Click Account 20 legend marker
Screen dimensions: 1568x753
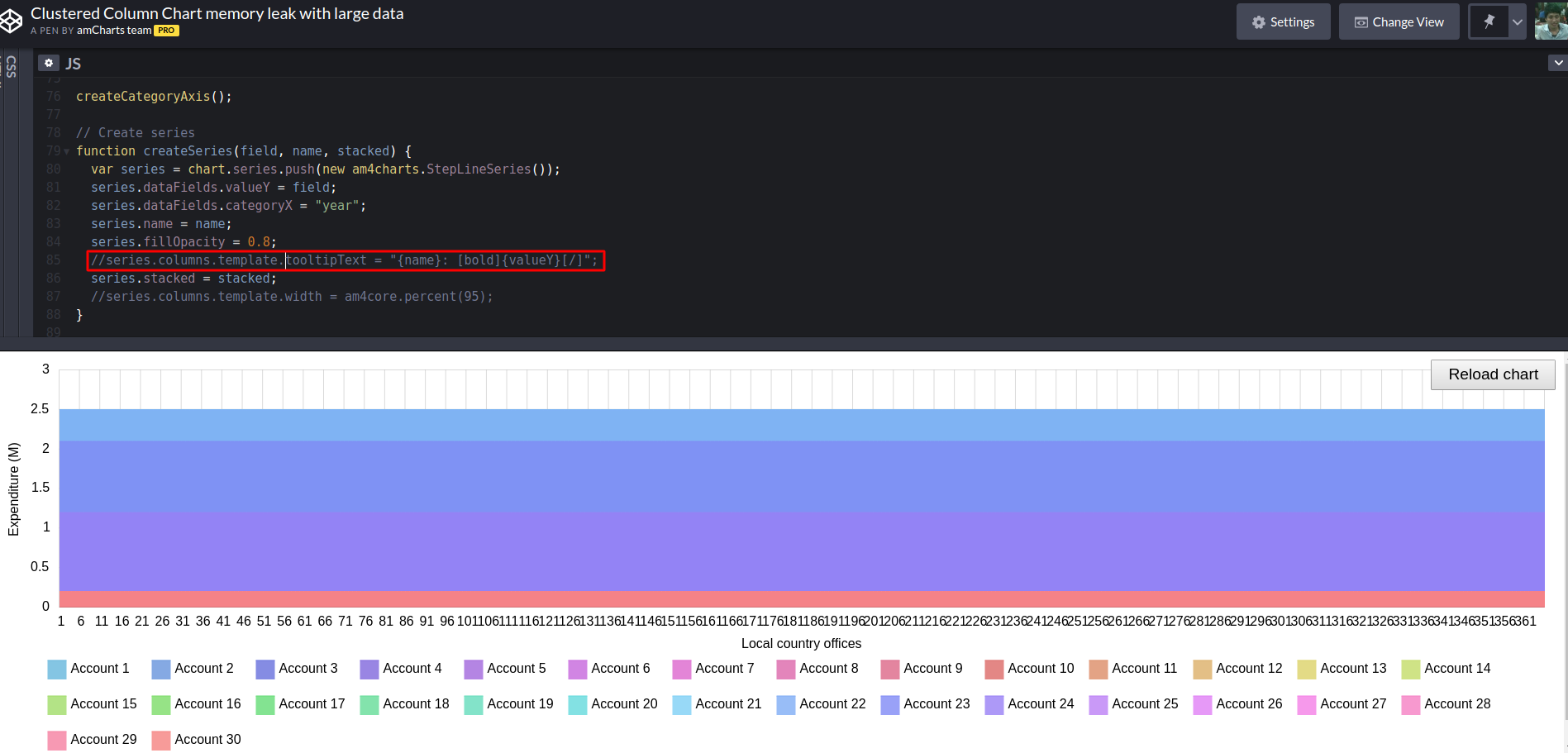[578, 704]
